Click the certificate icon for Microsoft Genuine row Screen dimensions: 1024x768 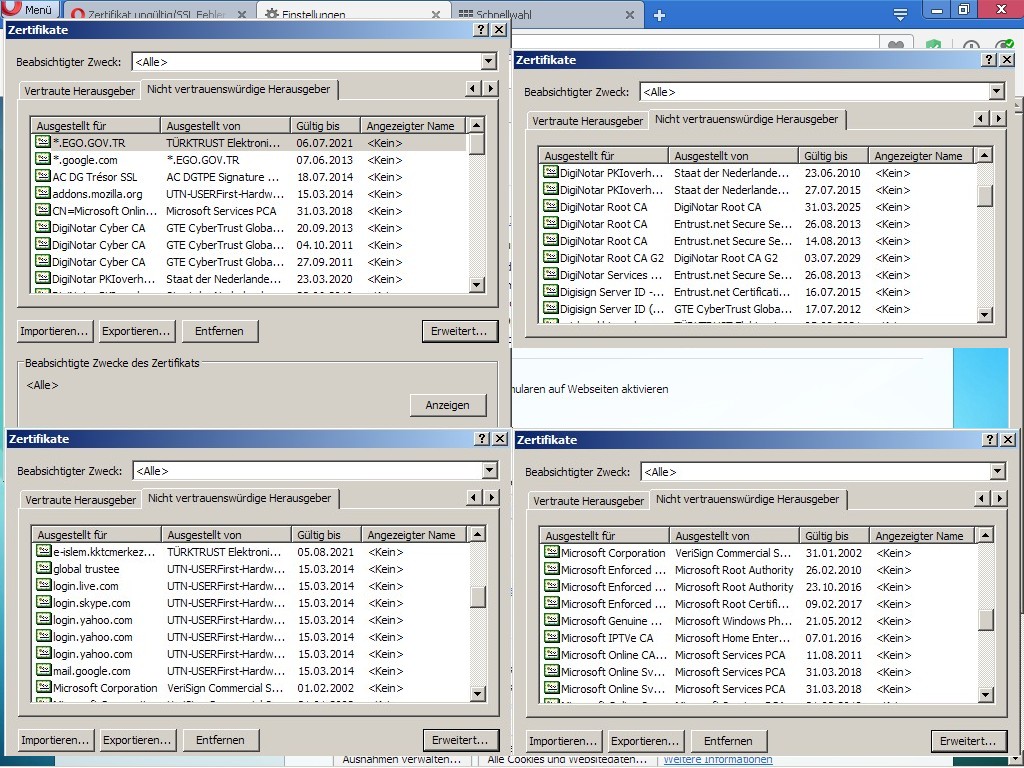[552, 620]
